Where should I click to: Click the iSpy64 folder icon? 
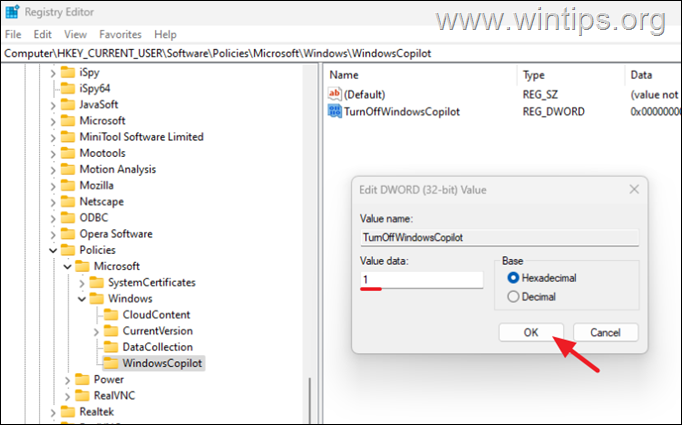67,88
